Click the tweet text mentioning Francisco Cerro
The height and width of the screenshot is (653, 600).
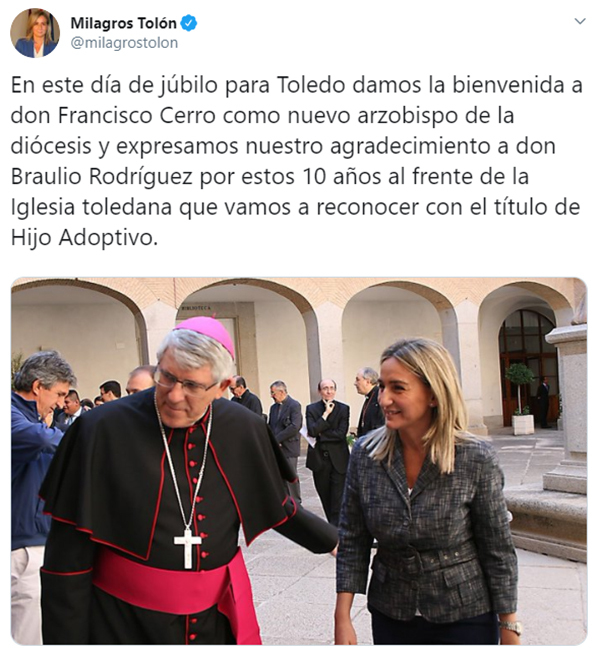coord(296,161)
